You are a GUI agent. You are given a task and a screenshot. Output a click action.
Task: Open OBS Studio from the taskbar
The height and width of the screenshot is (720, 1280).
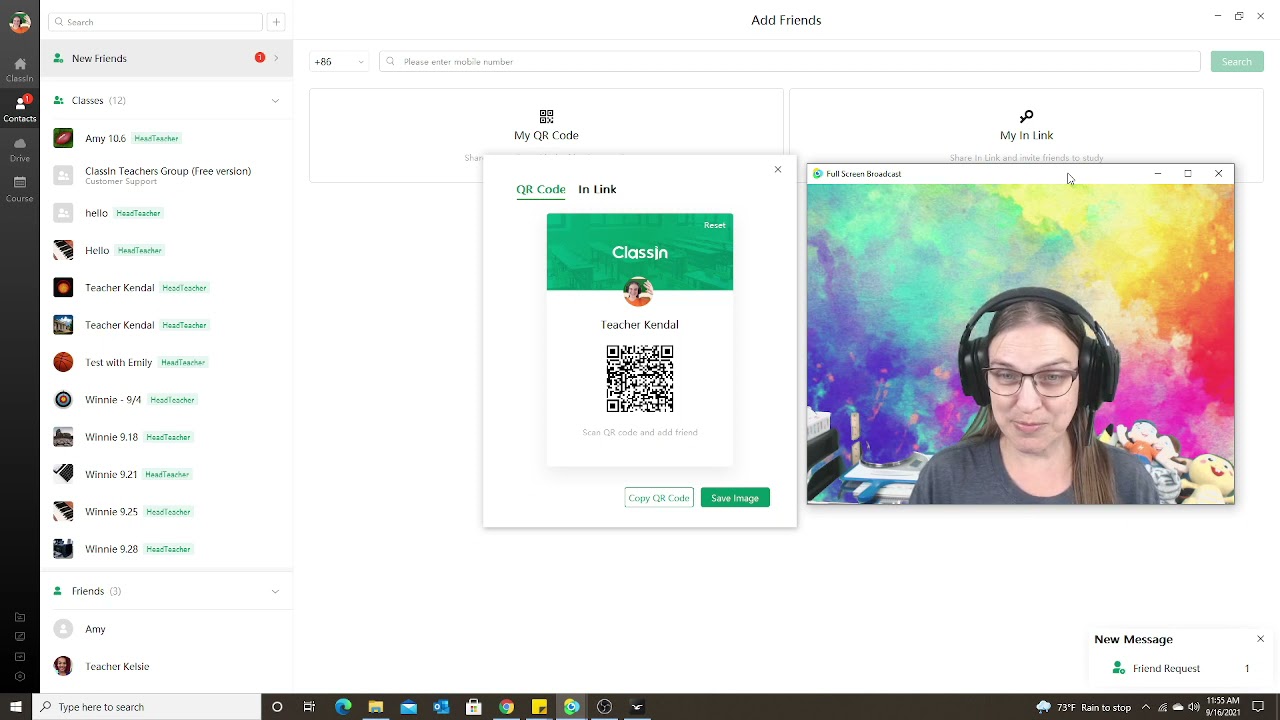click(604, 707)
